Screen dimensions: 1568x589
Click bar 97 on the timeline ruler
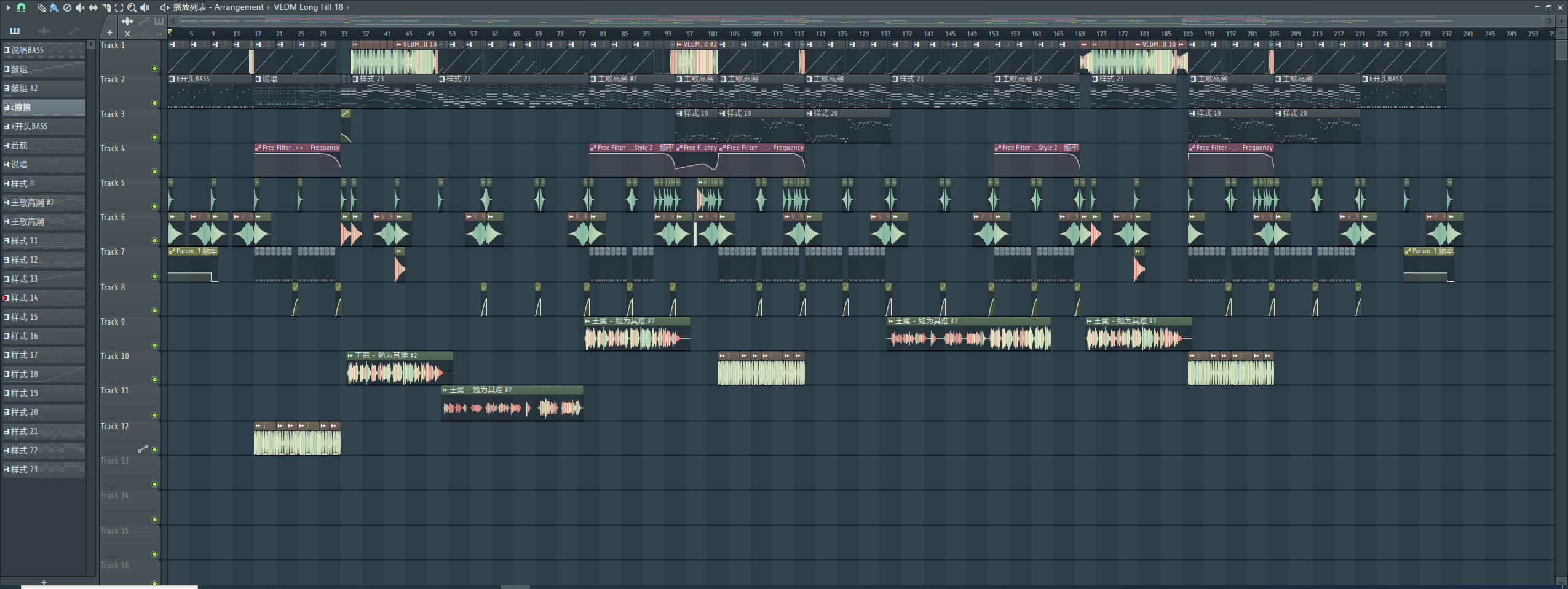point(690,34)
